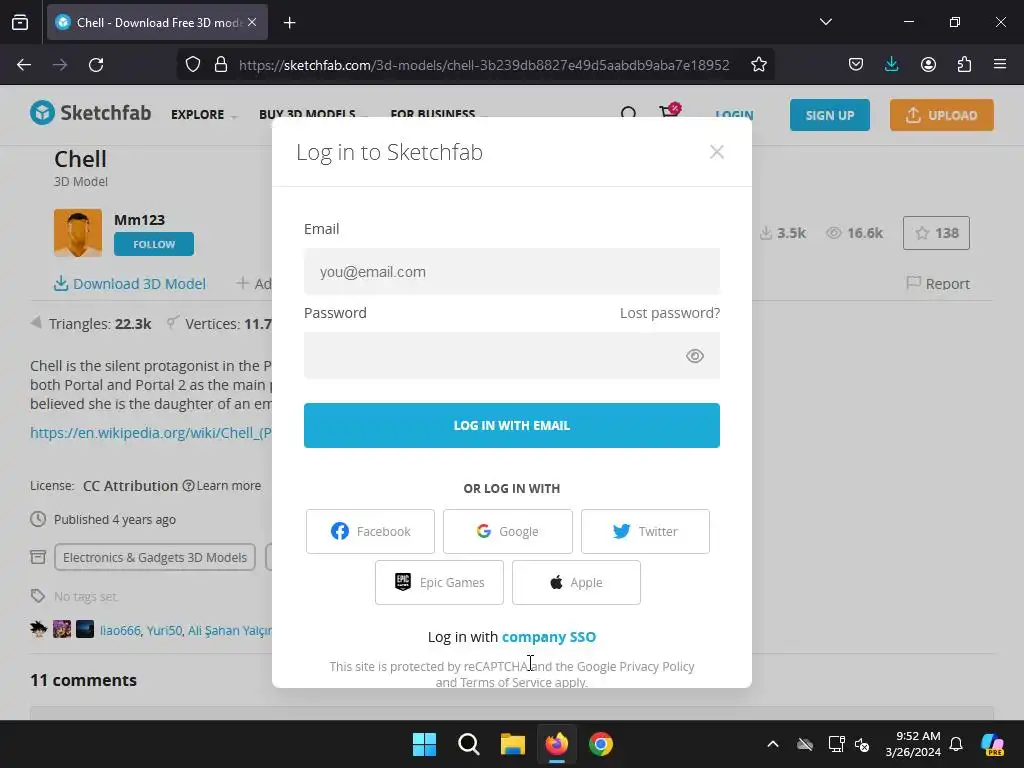Expand the BUY 3D MODELS menu
The image size is (1024, 768).
click(x=313, y=114)
